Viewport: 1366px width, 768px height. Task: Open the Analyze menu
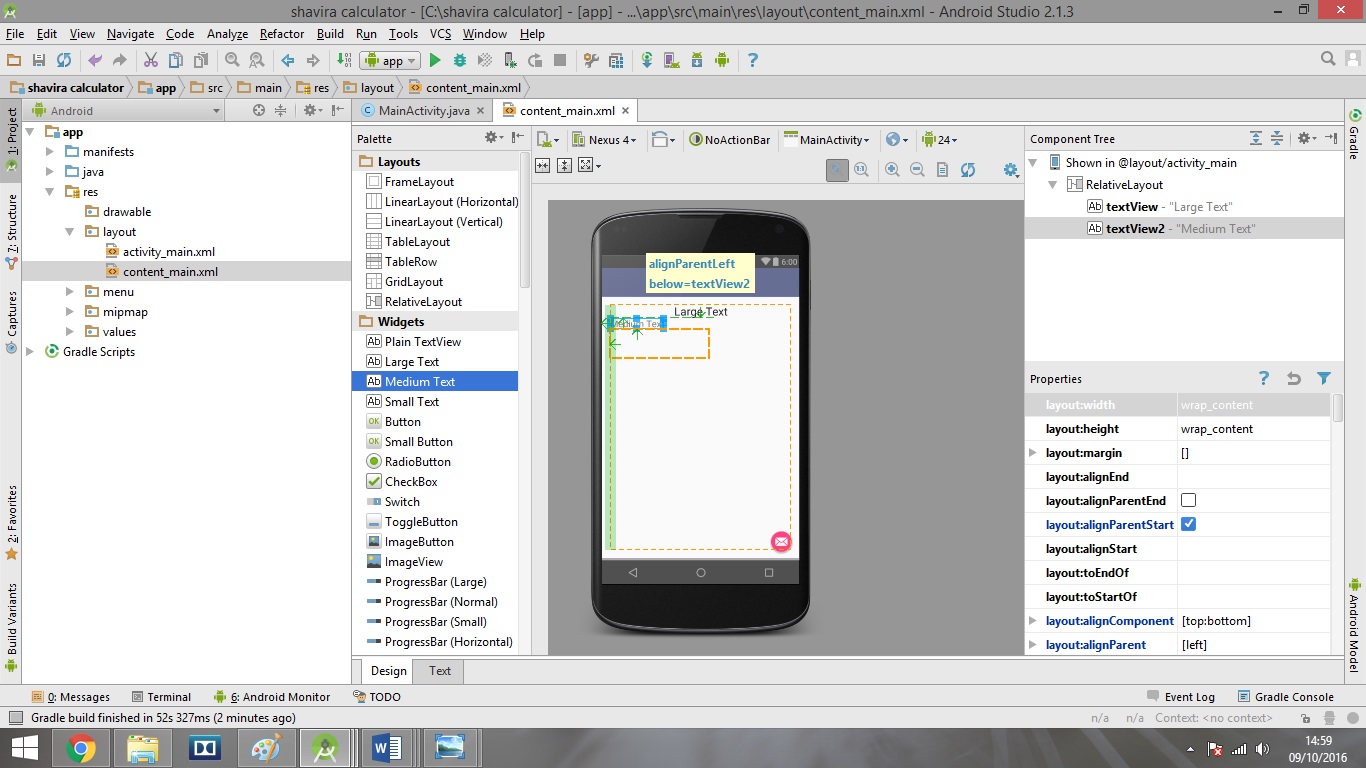point(227,34)
